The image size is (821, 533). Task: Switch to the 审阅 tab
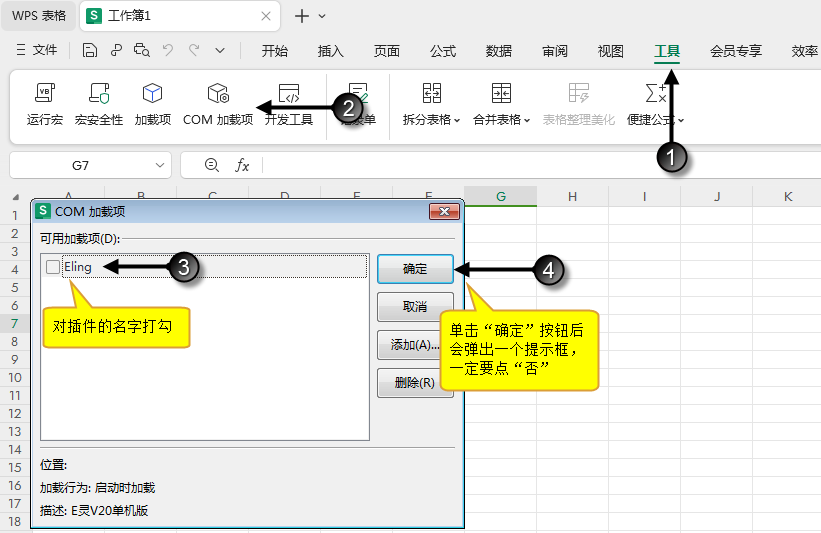click(554, 51)
